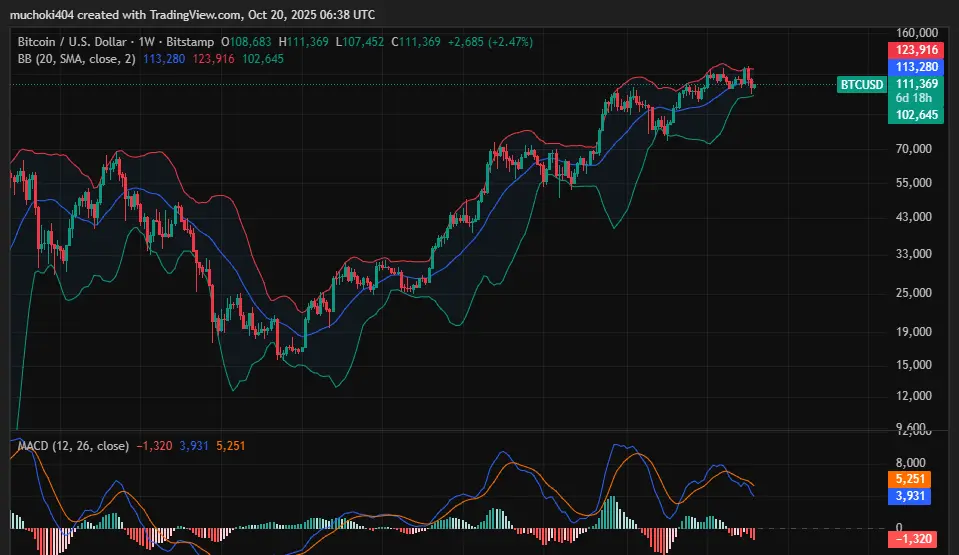Click the 6d 18h countdown label

914,98
